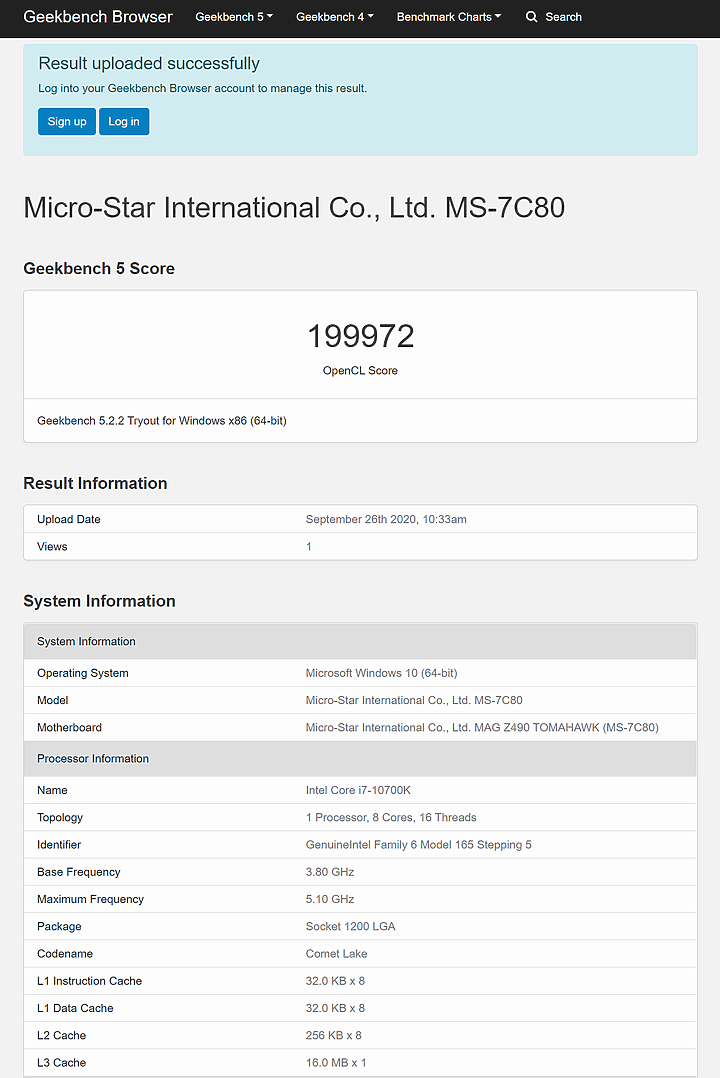The image size is (720, 1078).
Task: Expand the Geekbench 4 dropdown menu
Action: [x=335, y=16]
